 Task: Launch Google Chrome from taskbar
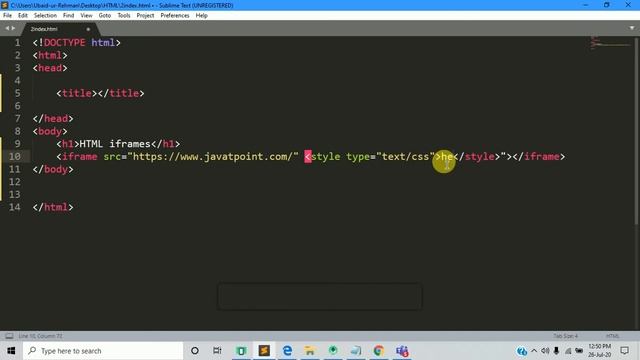point(379,351)
